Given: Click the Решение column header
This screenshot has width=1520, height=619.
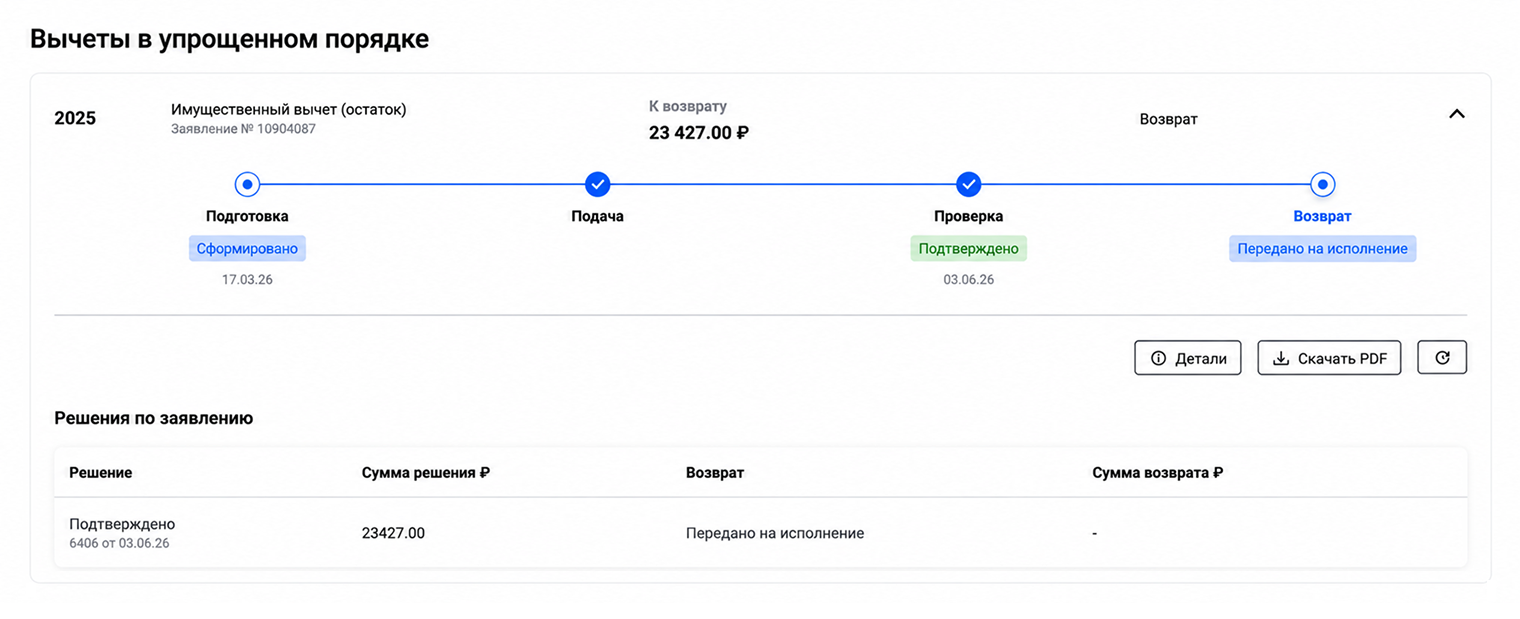Looking at the screenshot, I should (x=100, y=472).
